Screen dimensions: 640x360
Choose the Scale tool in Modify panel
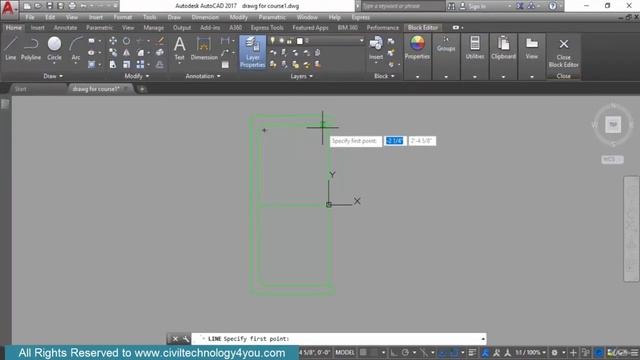pyautogui.click(x=127, y=64)
